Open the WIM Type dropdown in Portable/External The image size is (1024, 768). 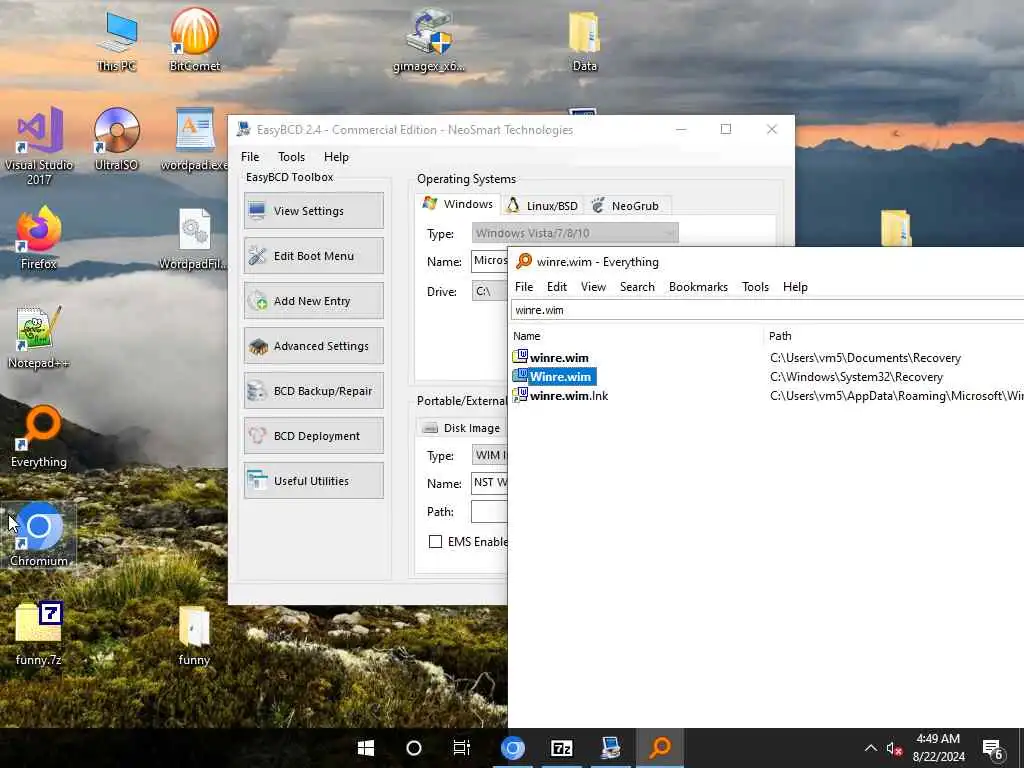point(490,455)
